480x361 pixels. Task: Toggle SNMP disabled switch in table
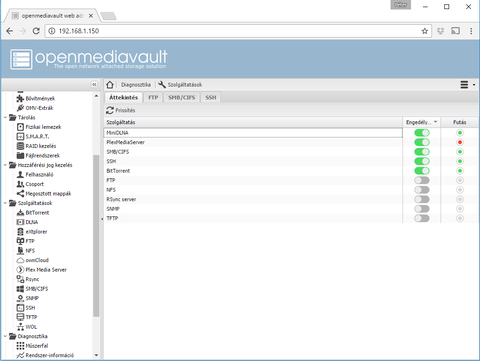tap(422, 209)
